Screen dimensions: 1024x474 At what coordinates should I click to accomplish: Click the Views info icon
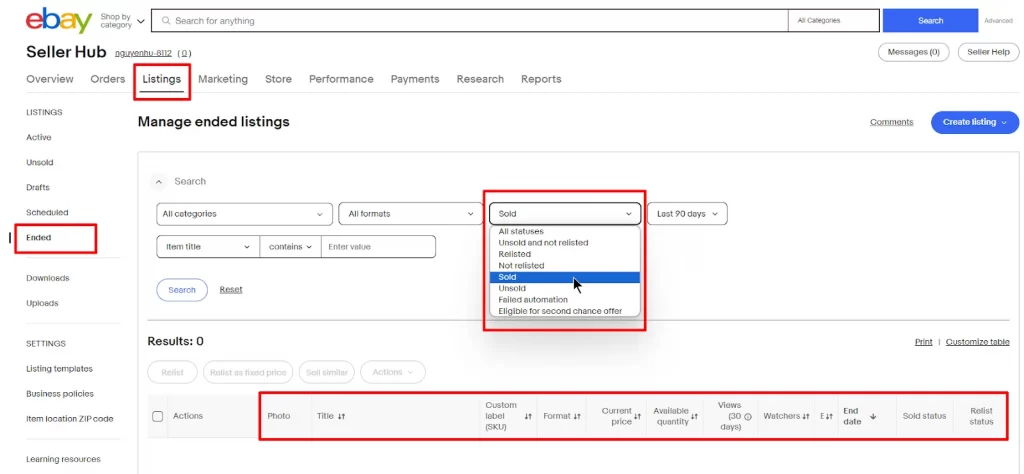(x=748, y=416)
